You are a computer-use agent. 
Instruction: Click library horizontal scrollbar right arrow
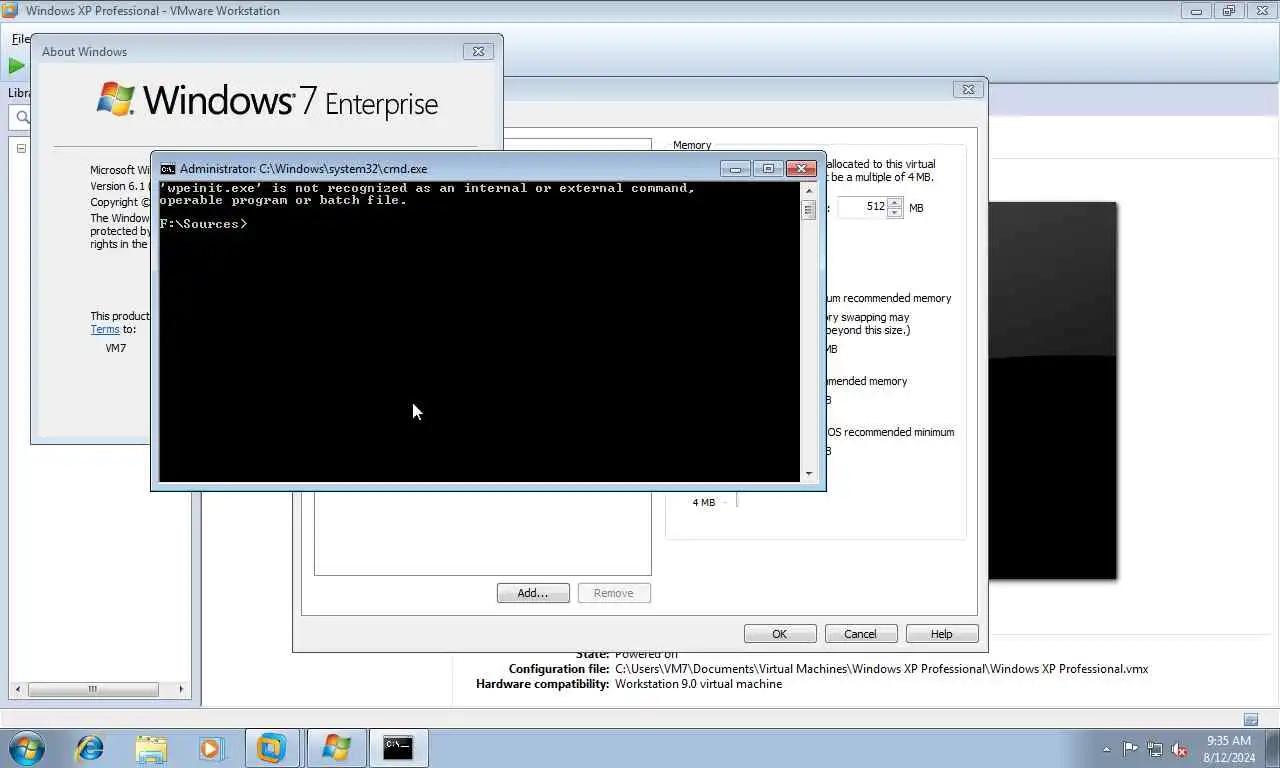point(181,689)
